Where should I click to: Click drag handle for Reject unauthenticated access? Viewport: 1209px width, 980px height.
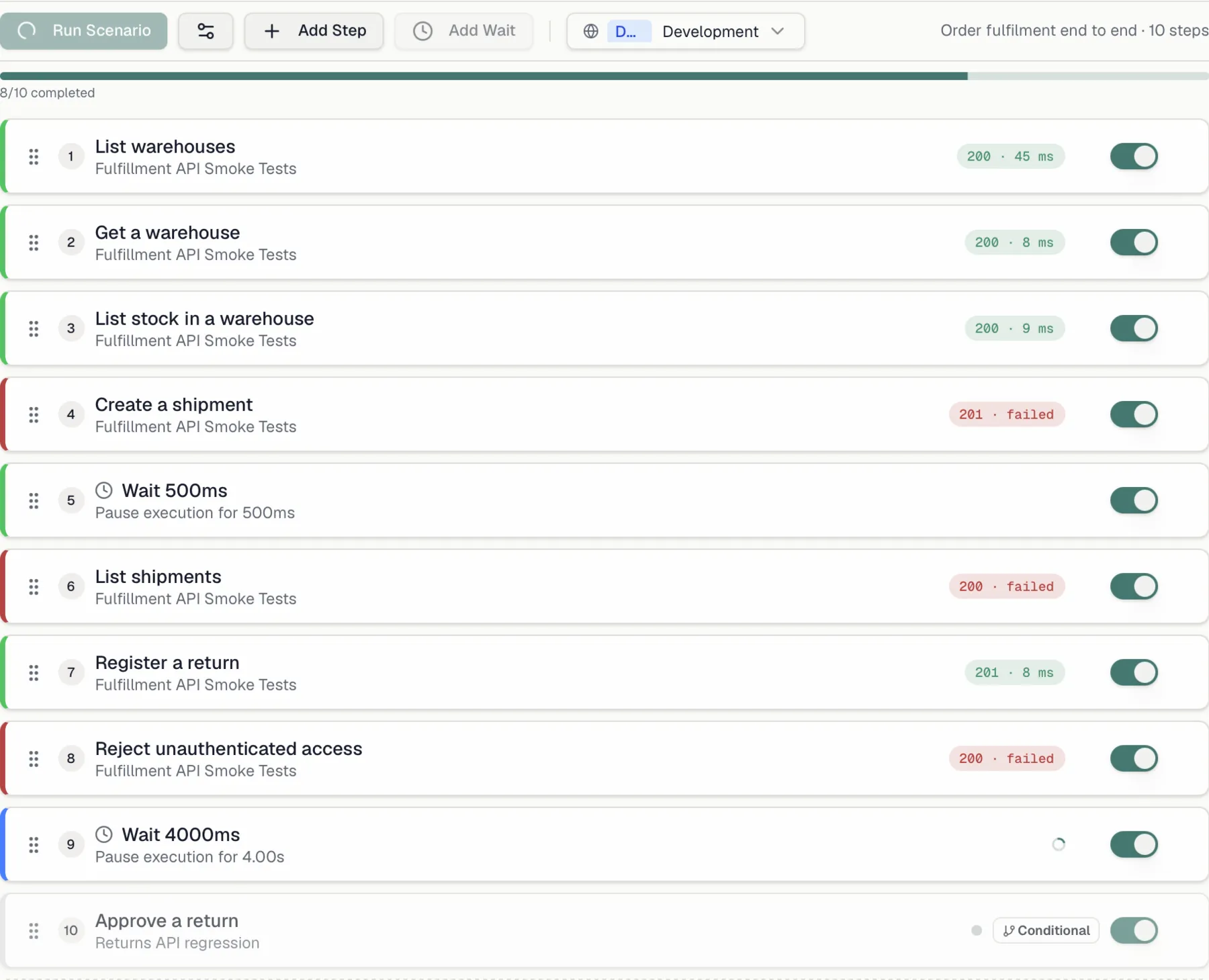point(34,758)
